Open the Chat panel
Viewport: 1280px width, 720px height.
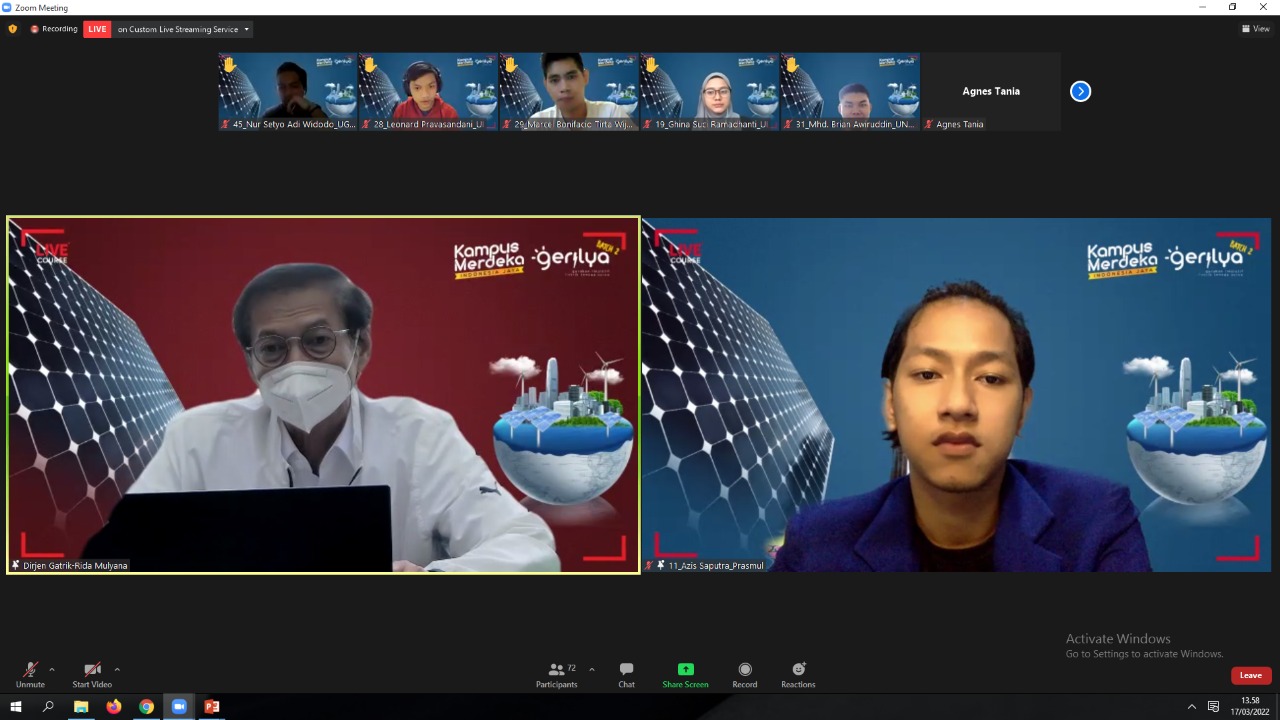pyautogui.click(x=626, y=673)
